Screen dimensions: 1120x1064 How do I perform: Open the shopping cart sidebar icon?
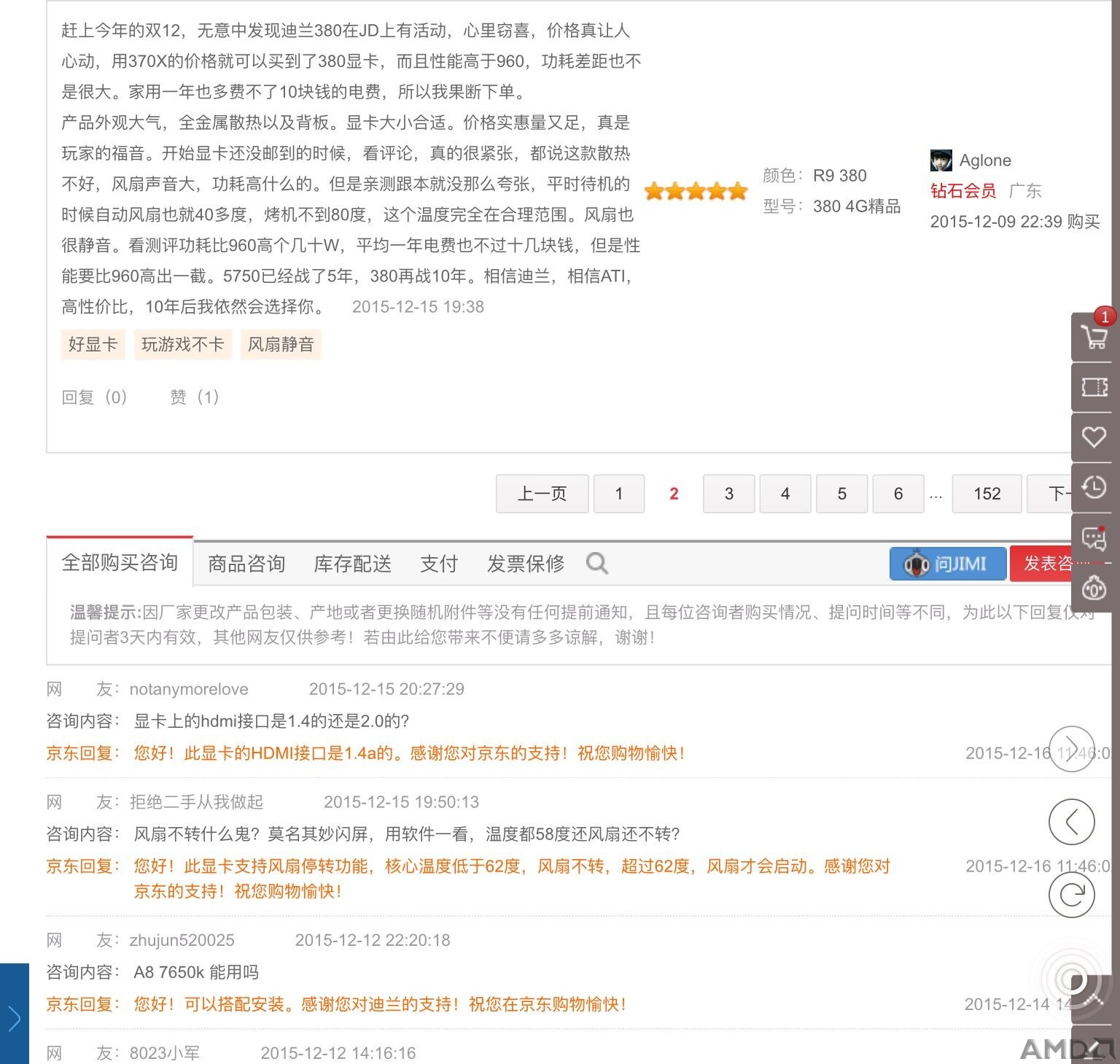tap(1094, 337)
